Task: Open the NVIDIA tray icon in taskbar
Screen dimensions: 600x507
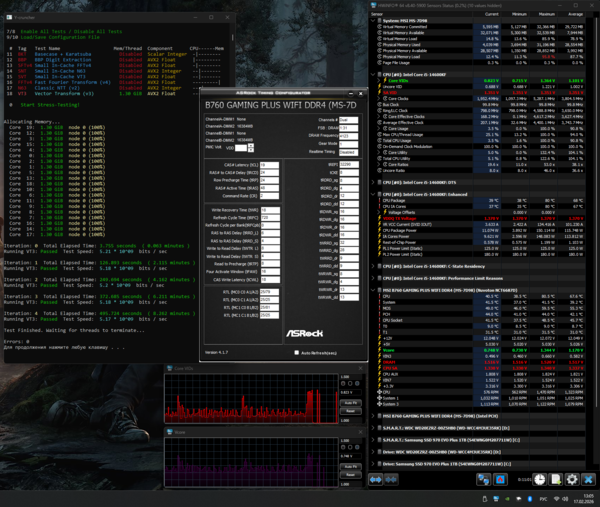Action: [507, 499]
